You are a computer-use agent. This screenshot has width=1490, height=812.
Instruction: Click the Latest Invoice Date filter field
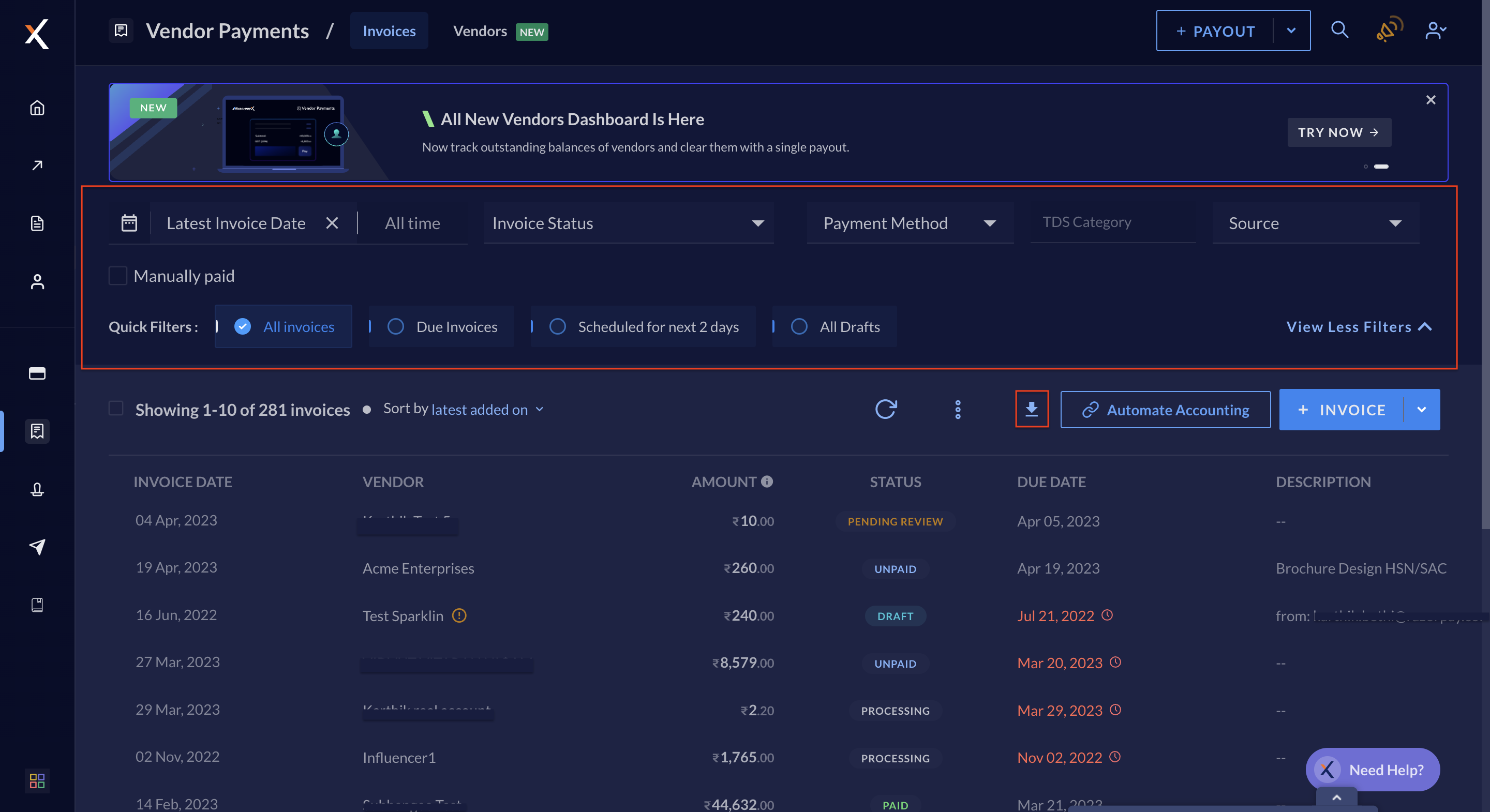click(236, 222)
